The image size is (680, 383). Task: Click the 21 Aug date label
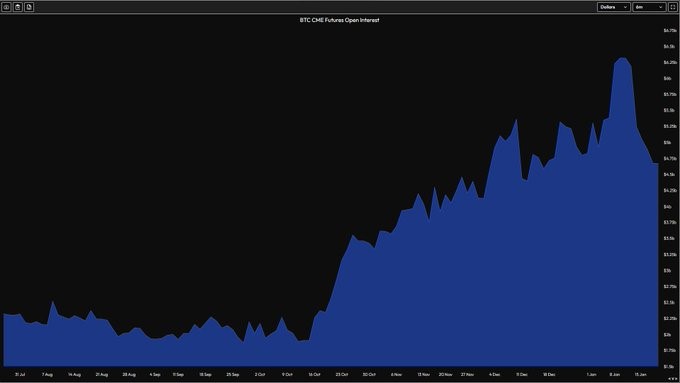[x=101, y=374]
